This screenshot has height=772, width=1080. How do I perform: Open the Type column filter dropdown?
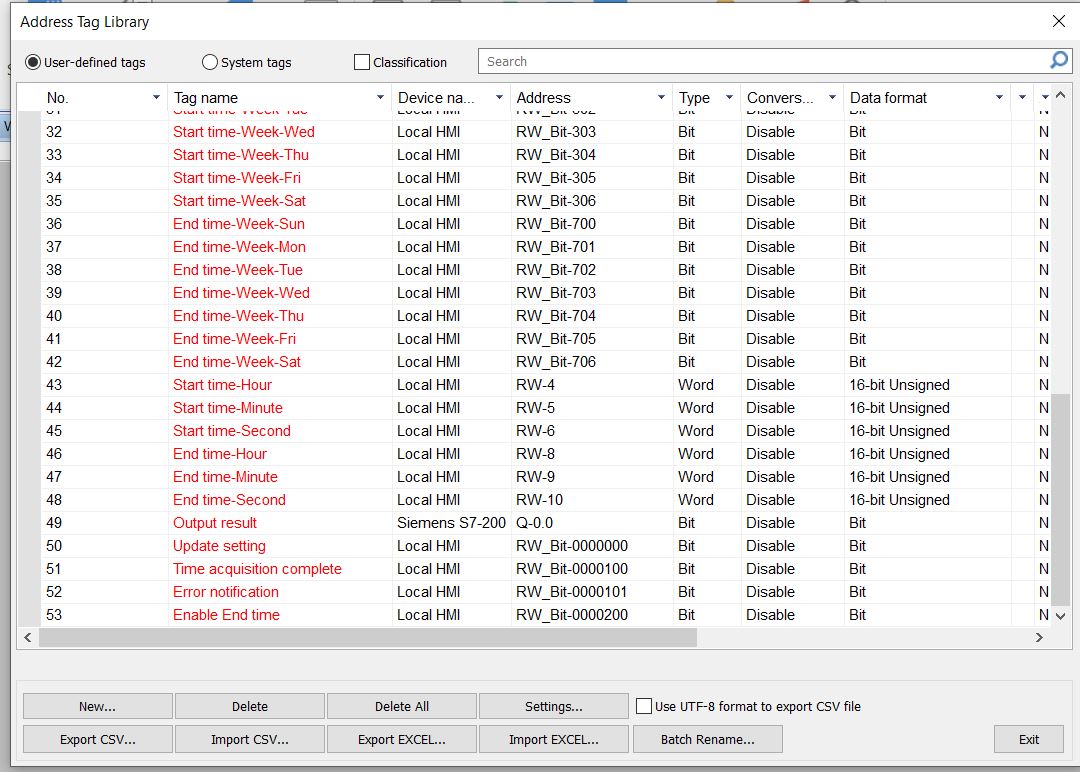(729, 98)
